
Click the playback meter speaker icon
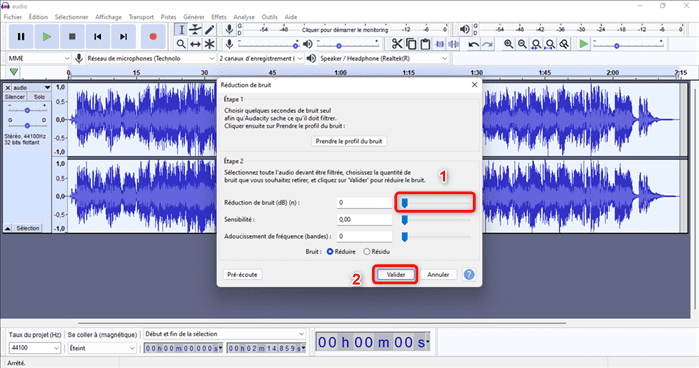[465, 30]
